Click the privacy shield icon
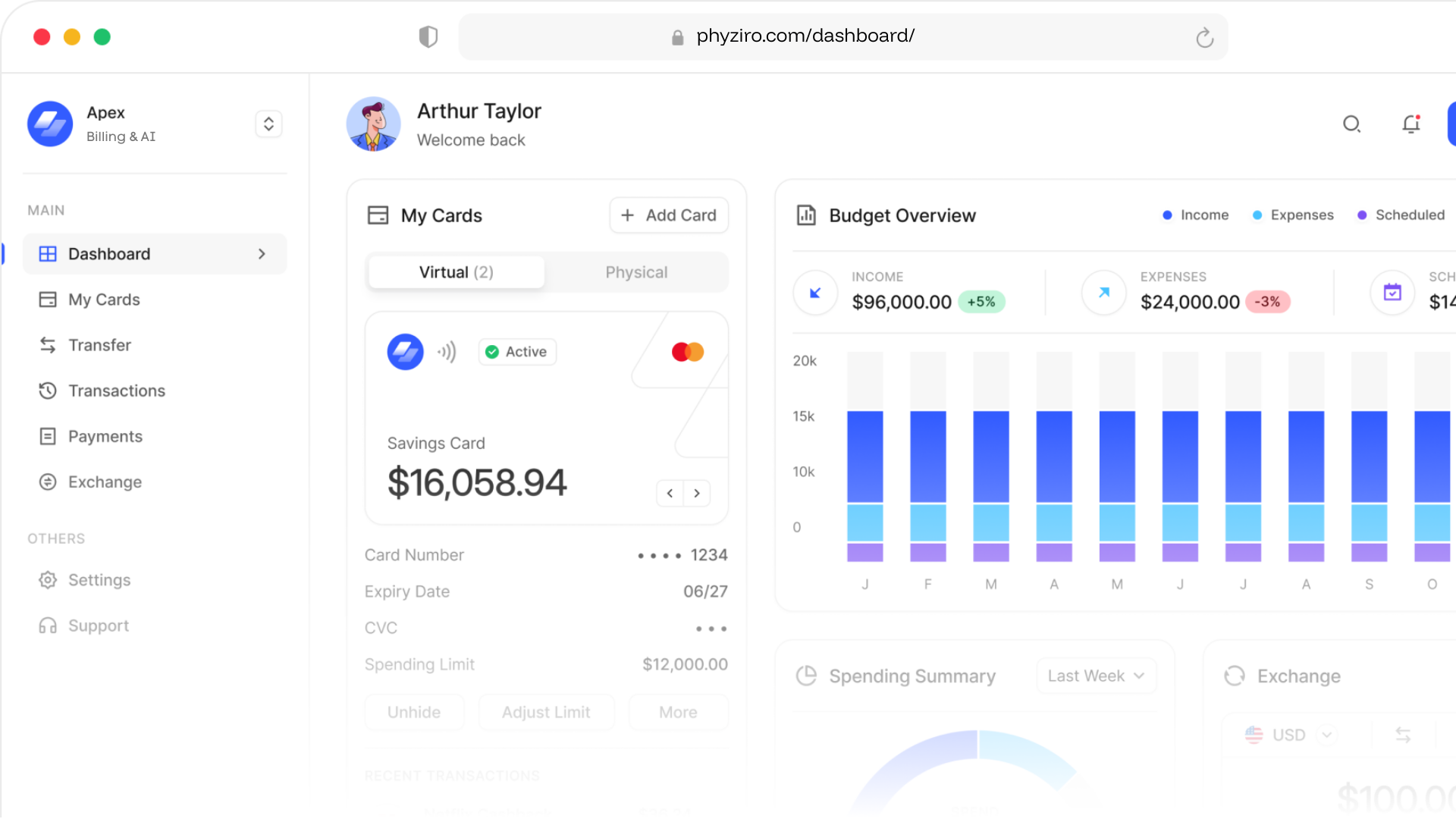Image resolution: width=1456 pixels, height=819 pixels. pos(428,36)
